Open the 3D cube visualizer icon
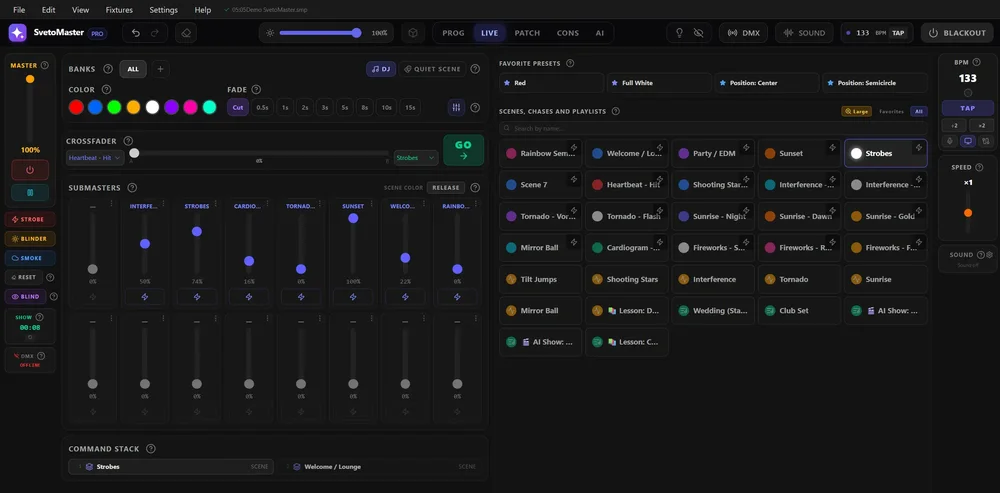1000x493 pixels. [413, 33]
